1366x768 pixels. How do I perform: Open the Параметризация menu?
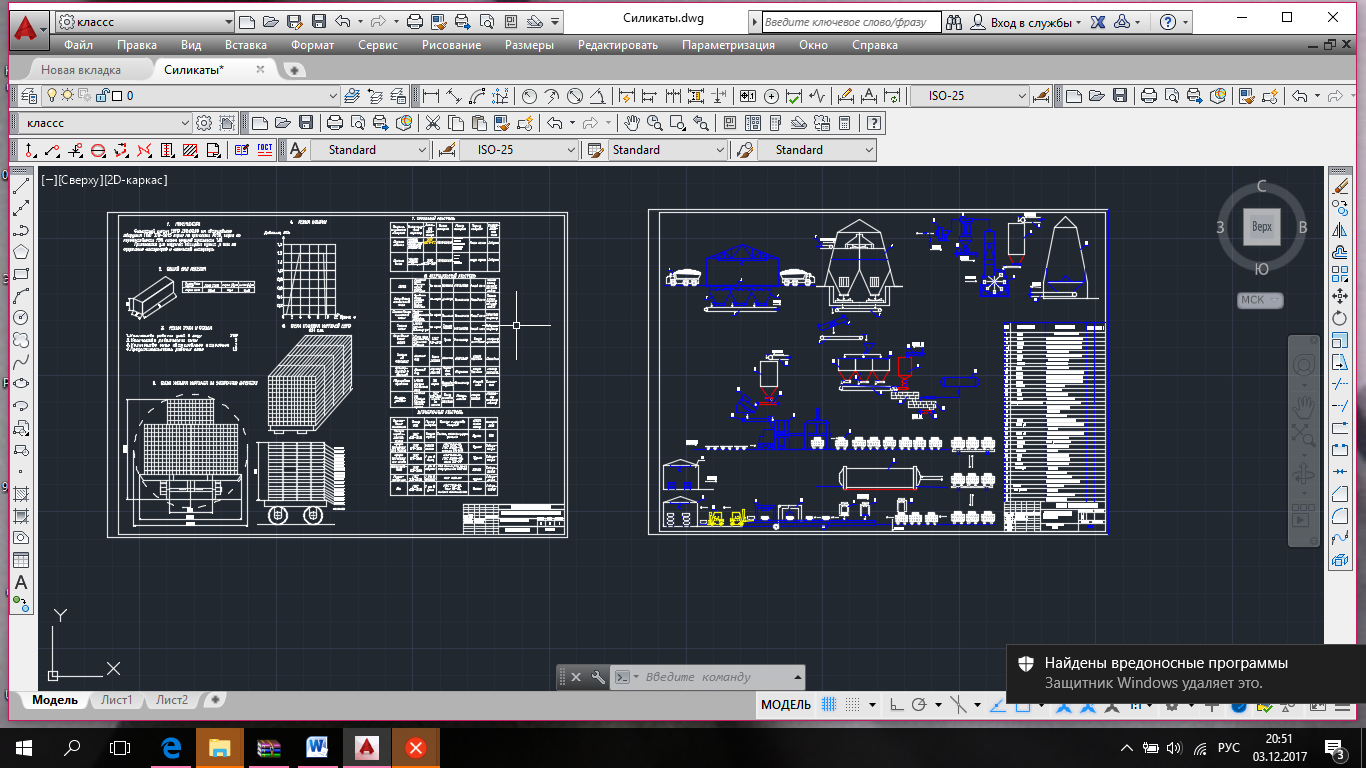coord(728,45)
